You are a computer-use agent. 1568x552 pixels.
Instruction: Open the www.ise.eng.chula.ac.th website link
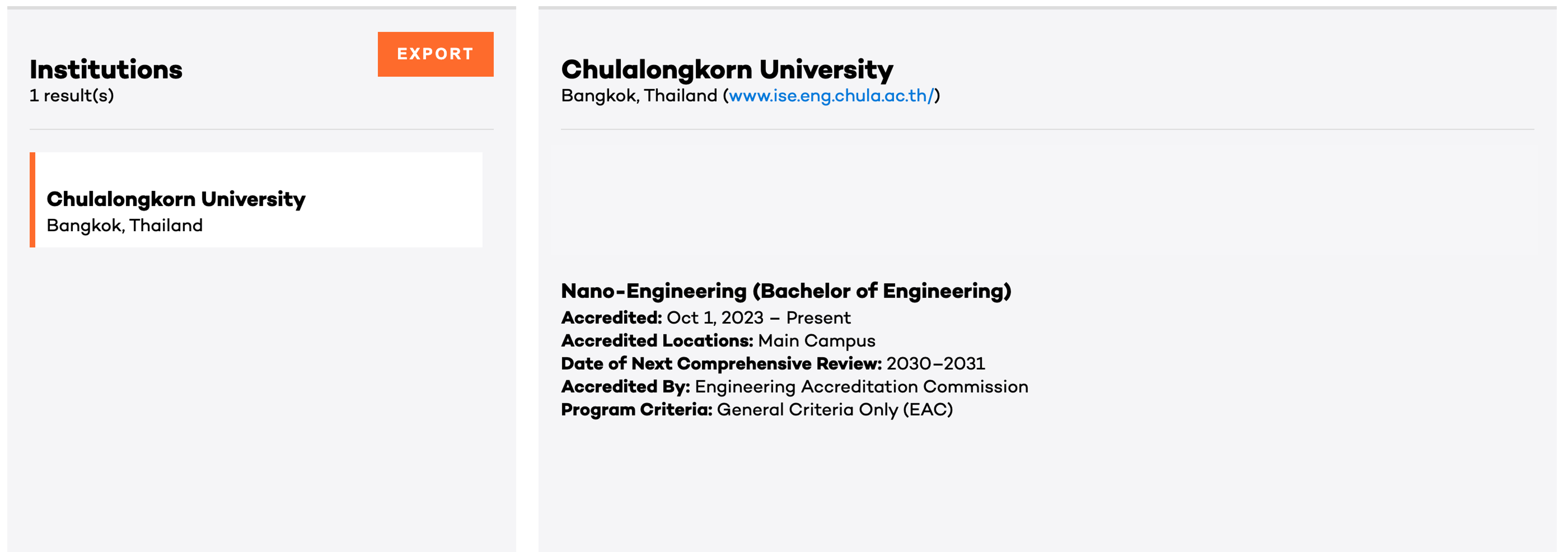830,96
